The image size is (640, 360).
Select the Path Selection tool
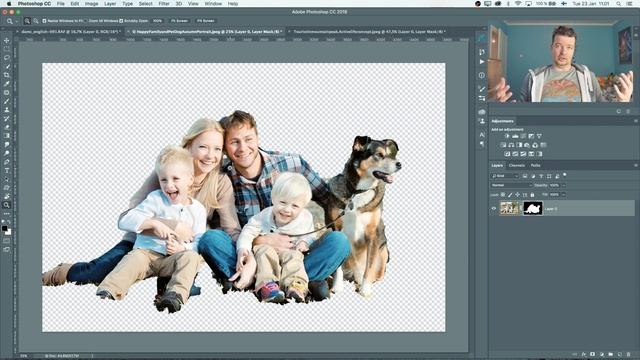point(7,180)
